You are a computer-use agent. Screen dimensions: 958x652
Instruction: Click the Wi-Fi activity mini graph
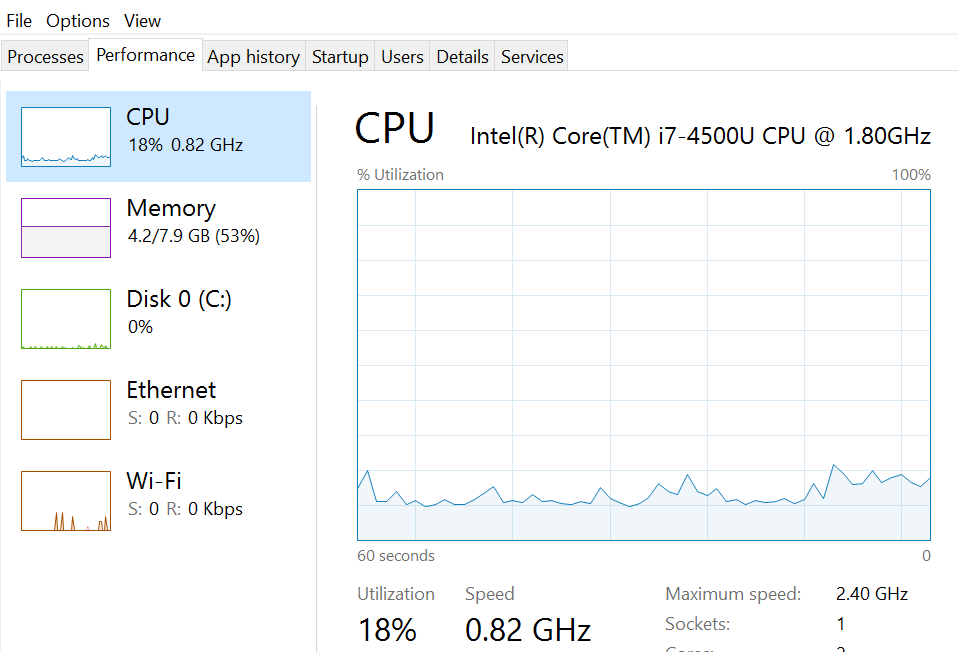coord(66,501)
